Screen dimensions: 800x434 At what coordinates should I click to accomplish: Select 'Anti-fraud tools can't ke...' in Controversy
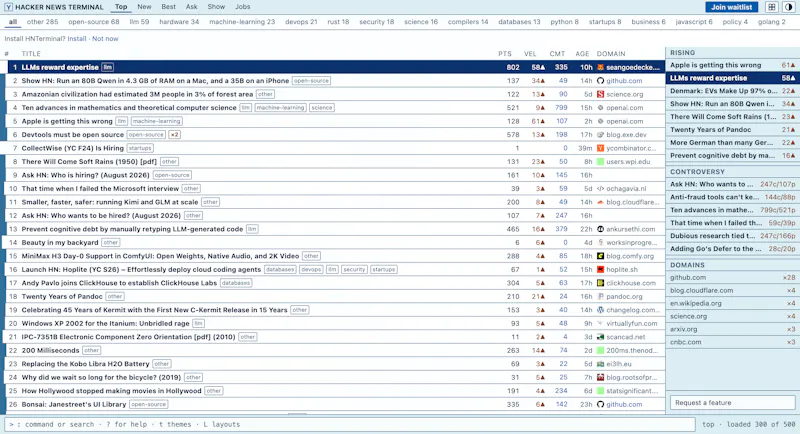tap(732, 197)
